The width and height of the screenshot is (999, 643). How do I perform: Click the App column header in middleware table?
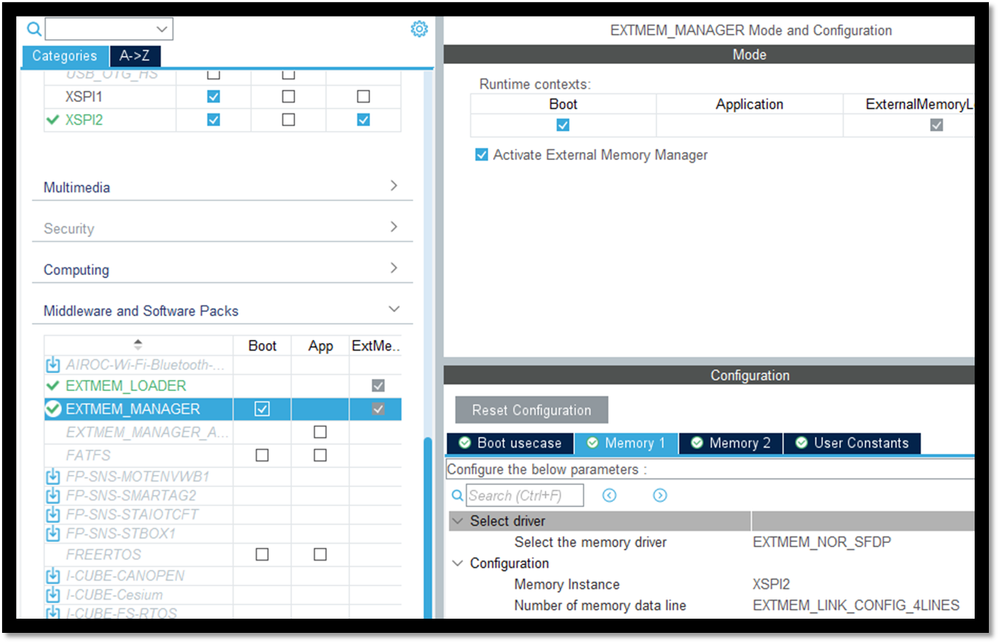coord(320,345)
